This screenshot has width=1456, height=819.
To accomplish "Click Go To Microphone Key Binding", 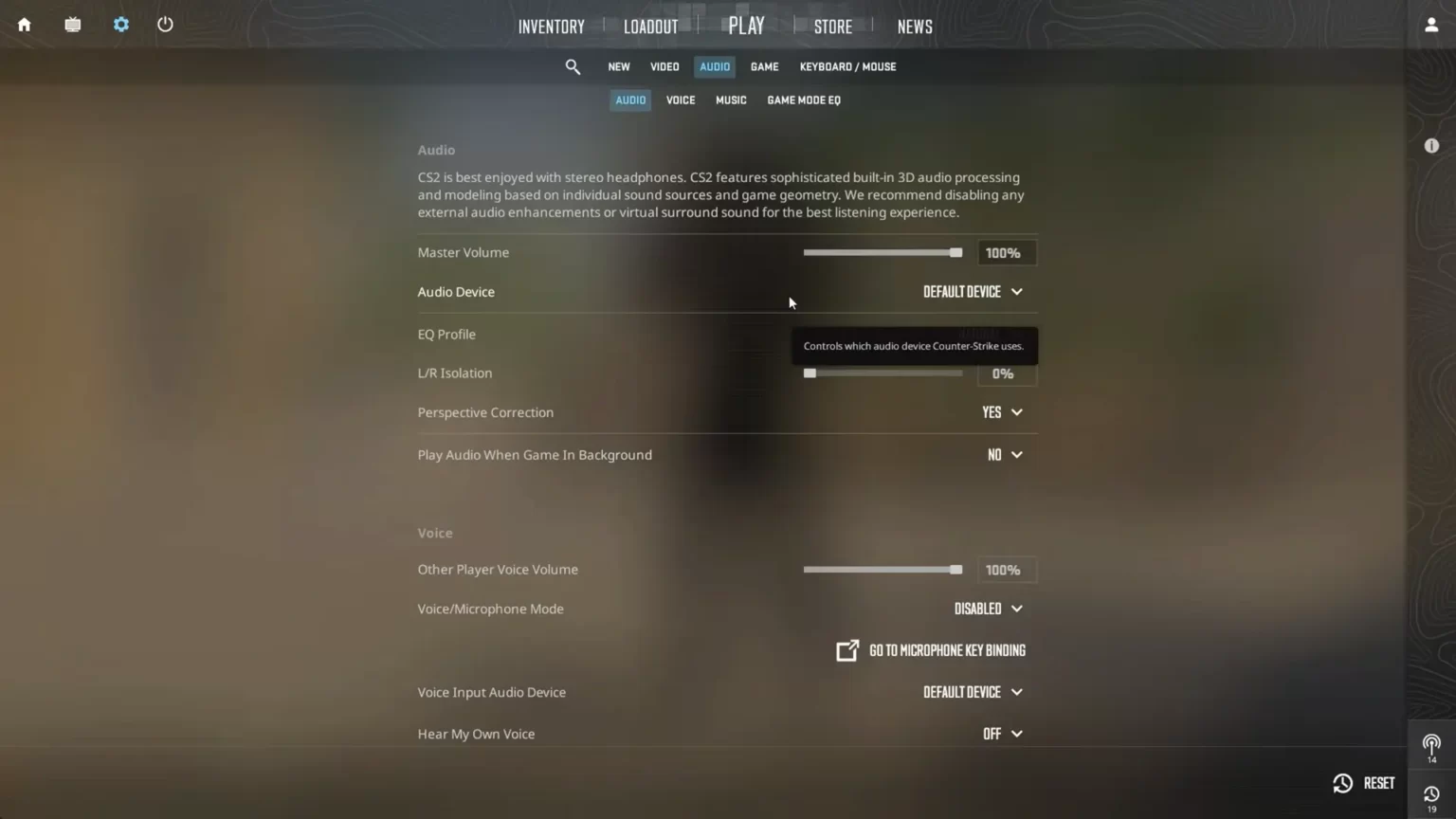I will [x=931, y=650].
